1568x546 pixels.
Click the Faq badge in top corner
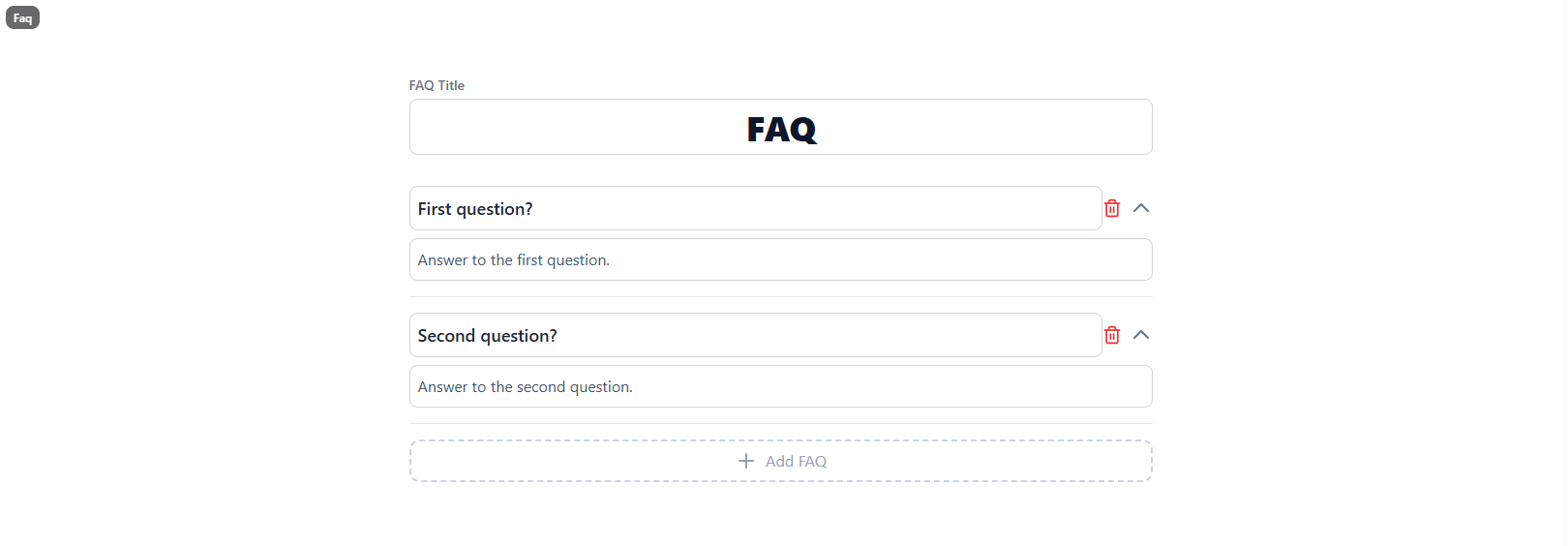[22, 18]
